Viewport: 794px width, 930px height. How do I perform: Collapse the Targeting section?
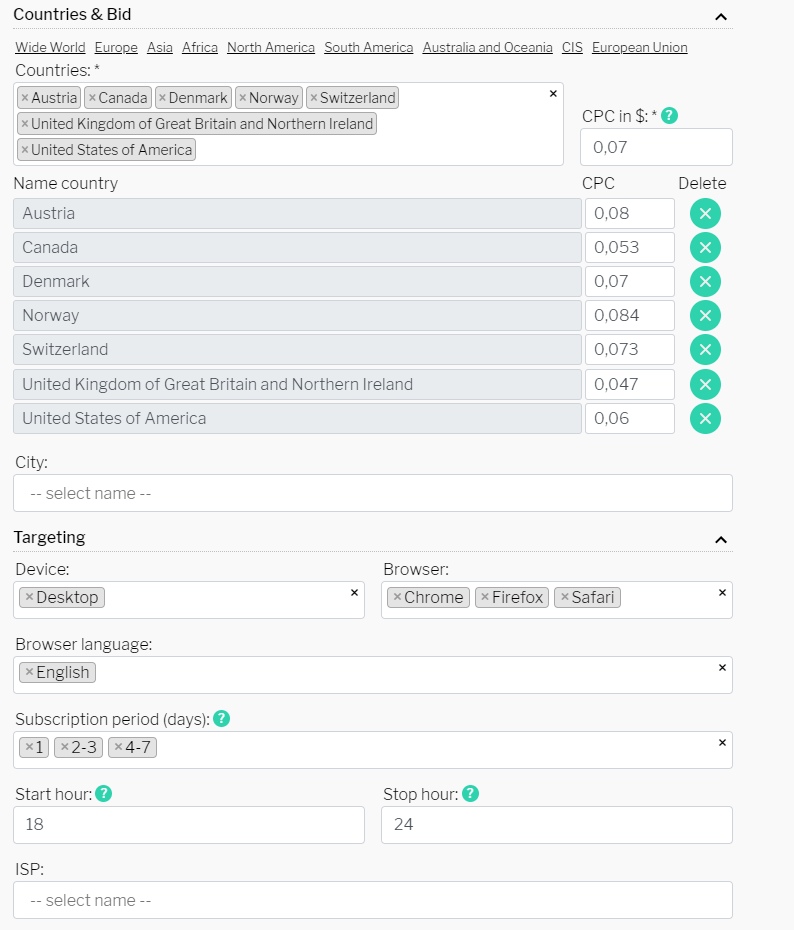coord(721,540)
